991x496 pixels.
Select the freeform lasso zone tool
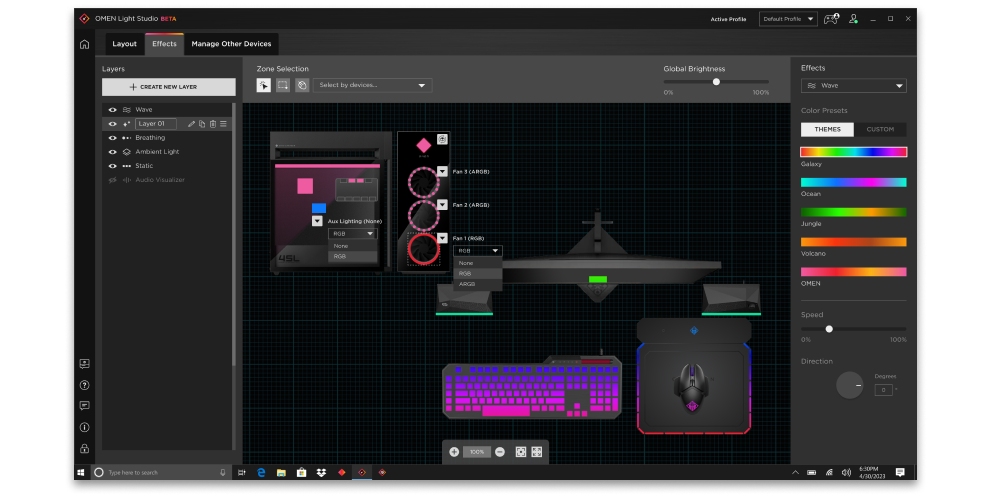302,85
